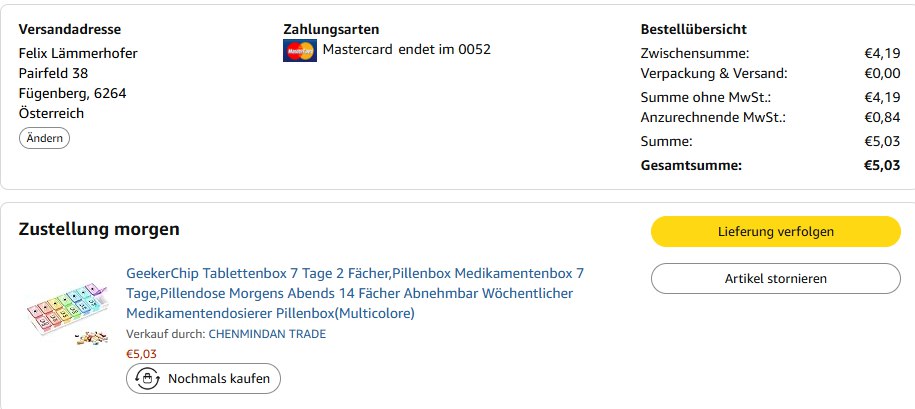Viewport: 915px width, 409px height.
Task: Click the Nochmals kaufen button label
Action: (x=219, y=379)
